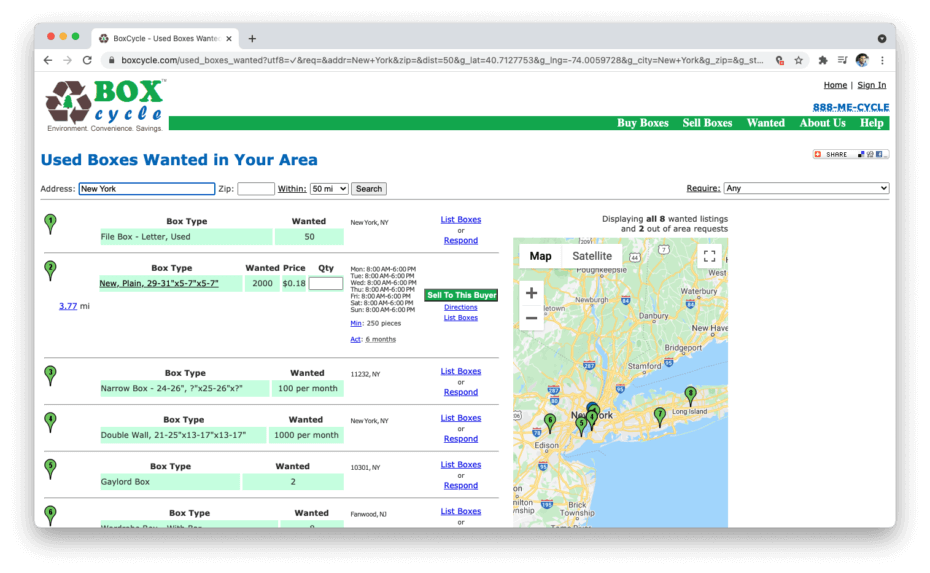The width and height of the screenshot is (930, 573).
Task: Click the site lock icon in address bar
Action: (x=111, y=60)
